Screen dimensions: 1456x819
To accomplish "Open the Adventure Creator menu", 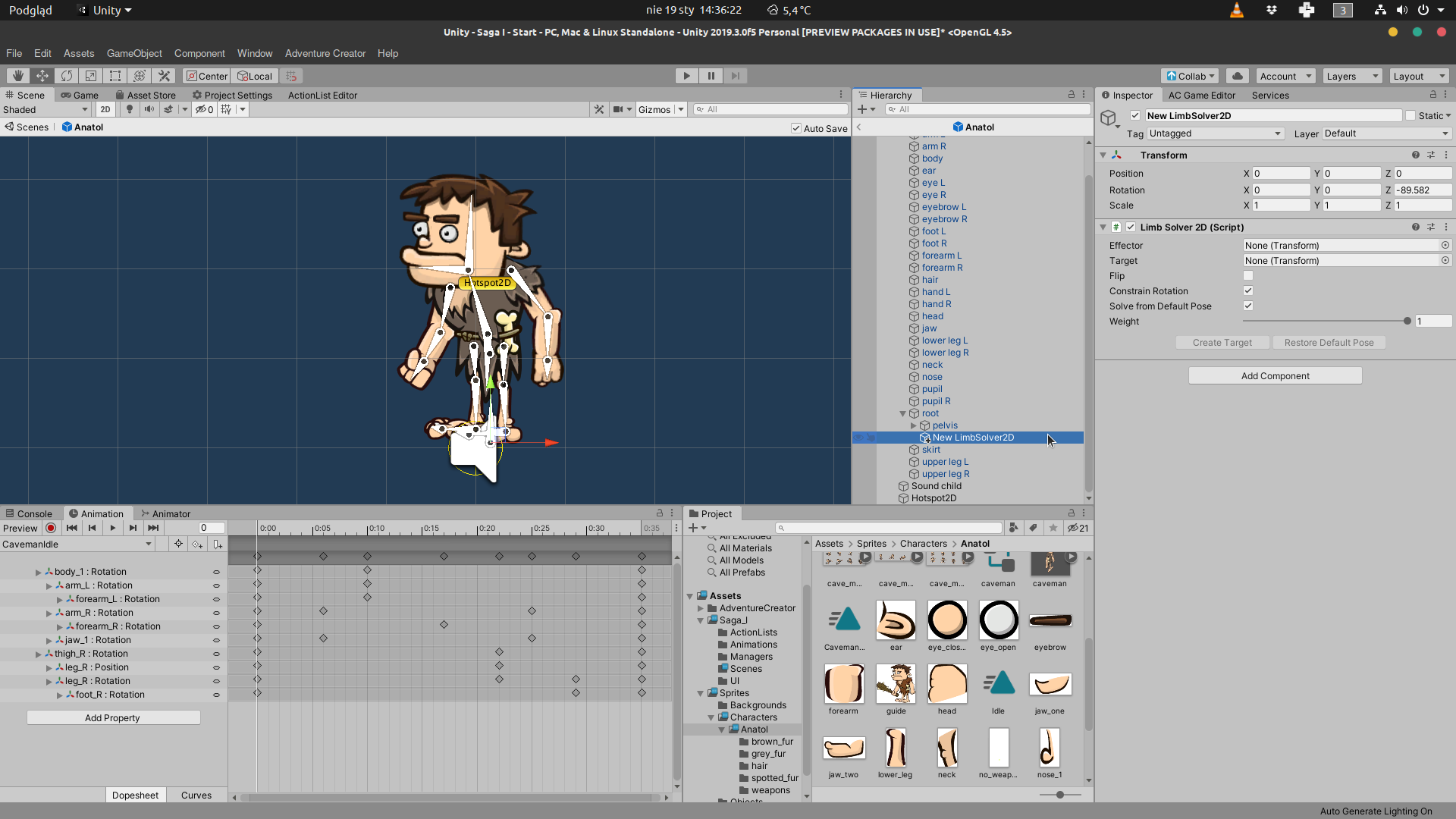I will pos(325,53).
